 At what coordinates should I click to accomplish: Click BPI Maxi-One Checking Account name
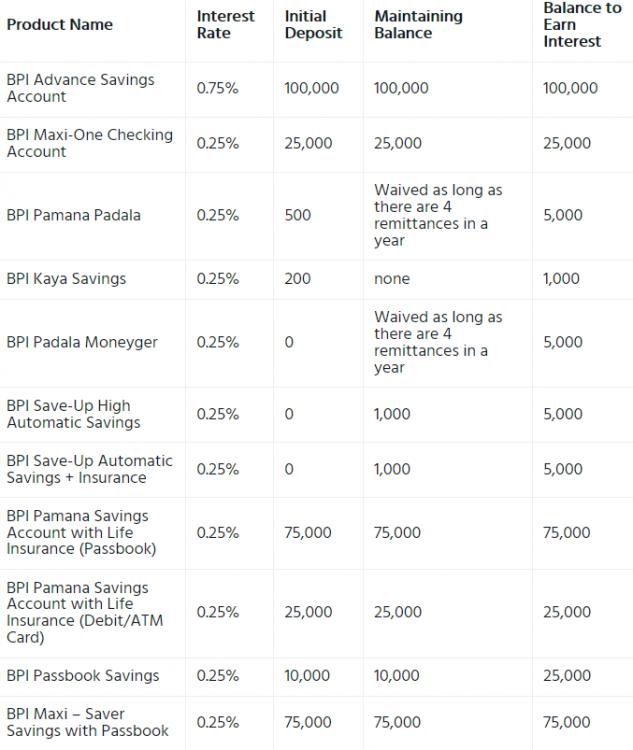[x=89, y=143]
